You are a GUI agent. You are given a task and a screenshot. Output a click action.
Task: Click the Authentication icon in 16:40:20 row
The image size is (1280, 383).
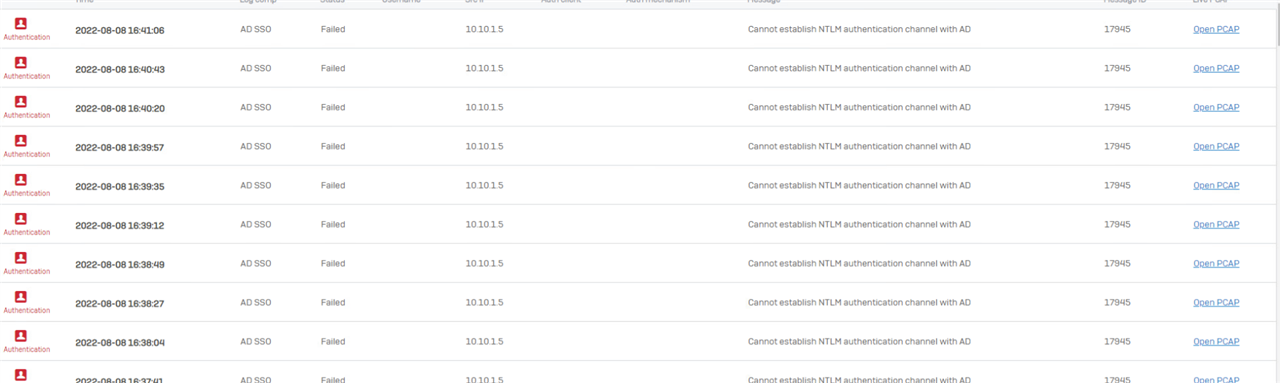[x=20, y=101]
